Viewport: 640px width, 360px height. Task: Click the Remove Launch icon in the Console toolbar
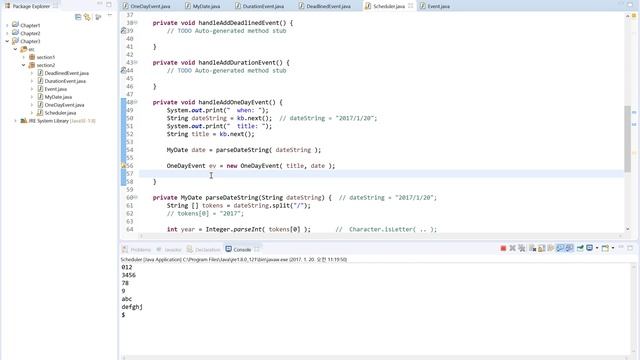click(x=513, y=248)
